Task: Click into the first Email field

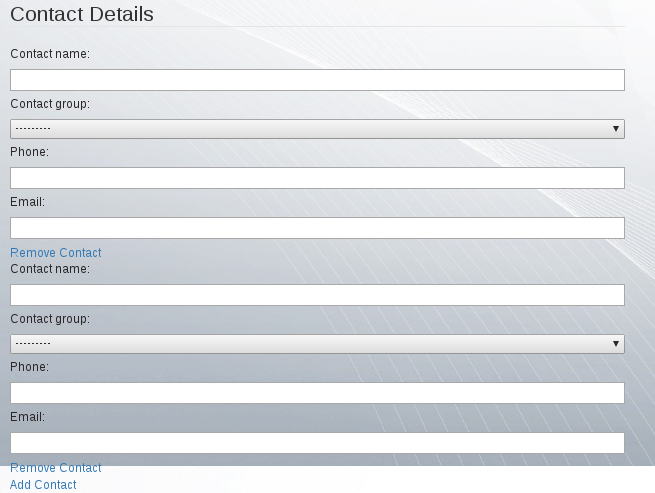Action: [317, 228]
